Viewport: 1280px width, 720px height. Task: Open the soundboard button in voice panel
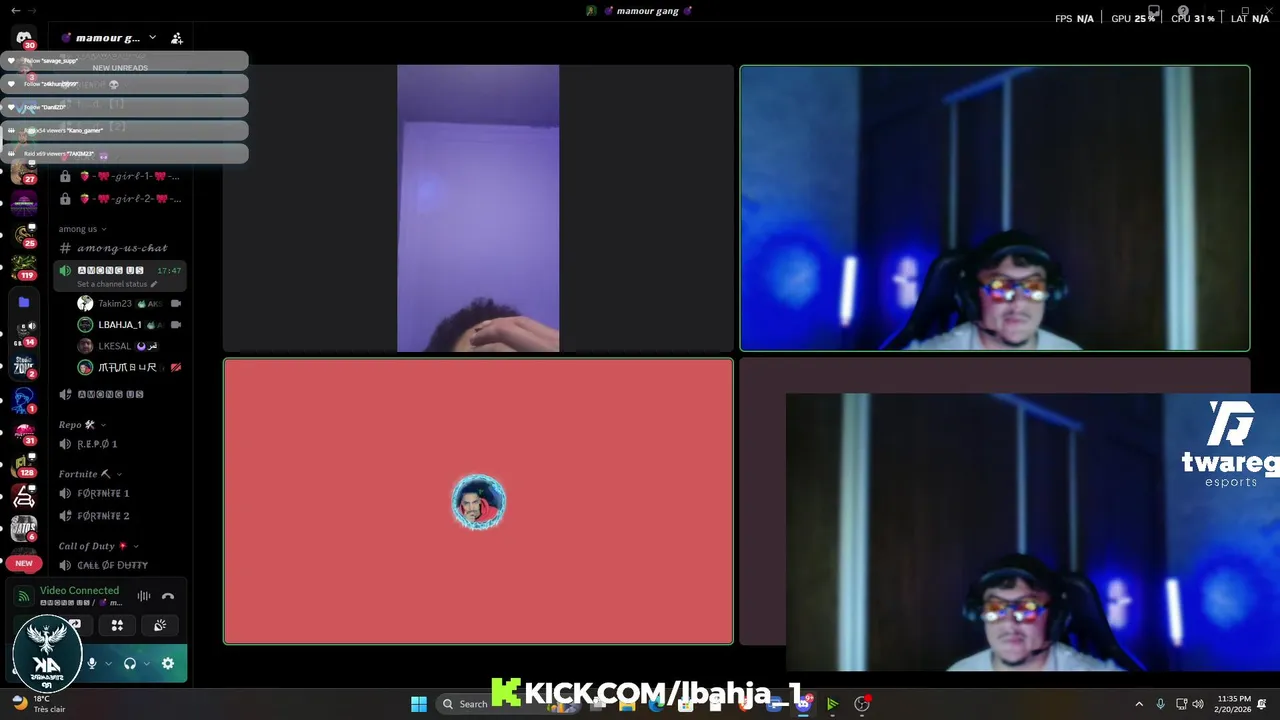[160, 625]
